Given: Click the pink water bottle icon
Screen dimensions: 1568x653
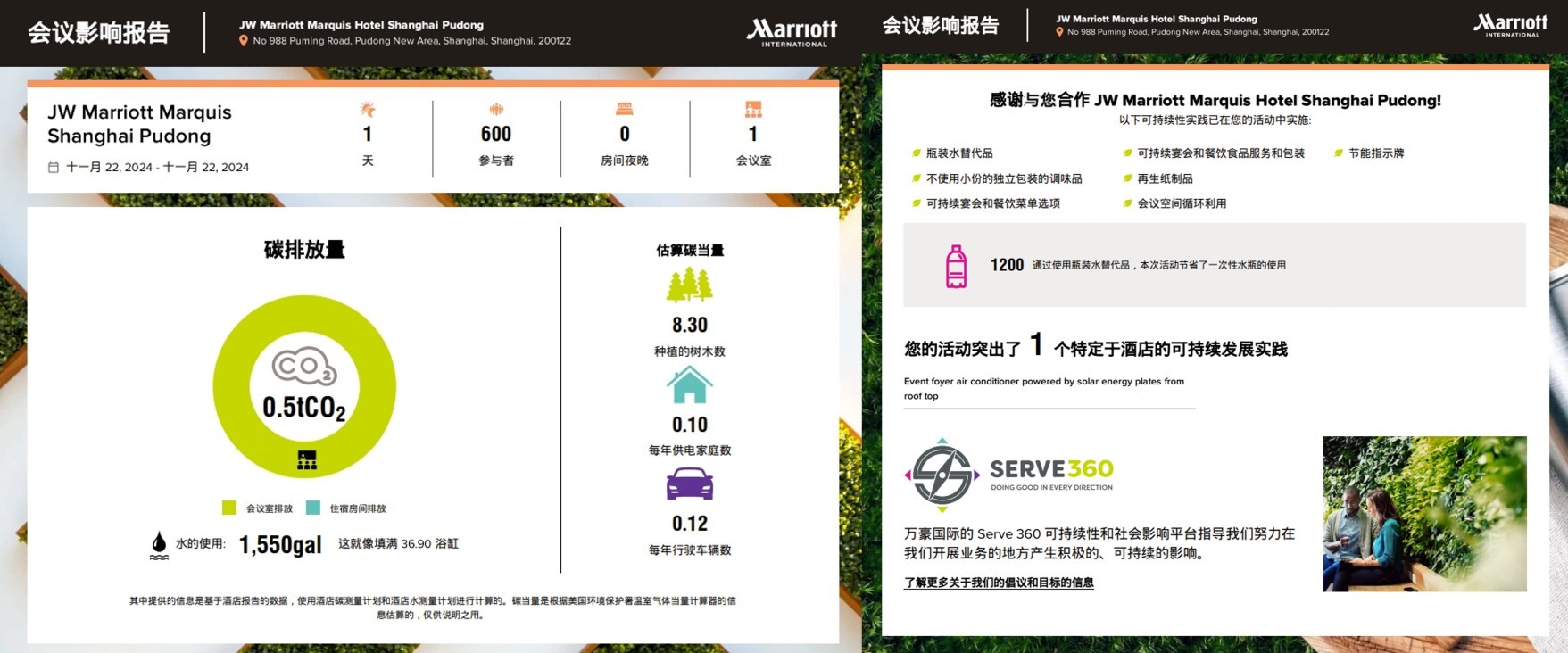Looking at the screenshot, I should pos(956,266).
